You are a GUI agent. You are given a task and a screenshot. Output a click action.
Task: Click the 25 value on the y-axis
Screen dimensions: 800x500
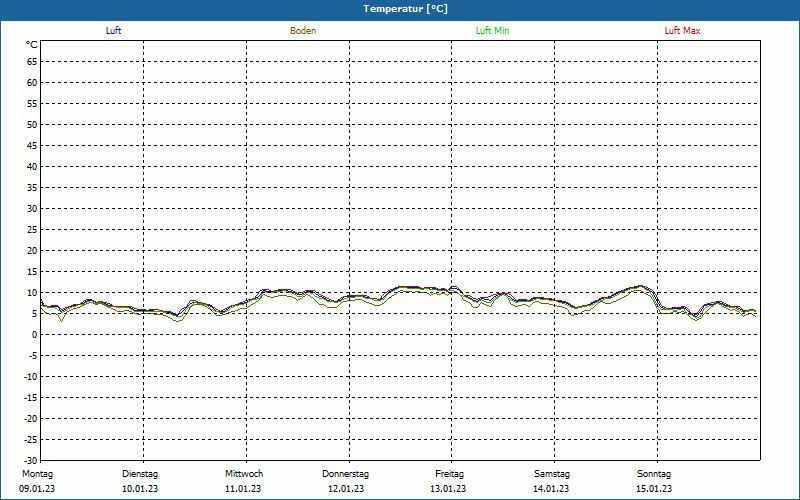pos(32,230)
